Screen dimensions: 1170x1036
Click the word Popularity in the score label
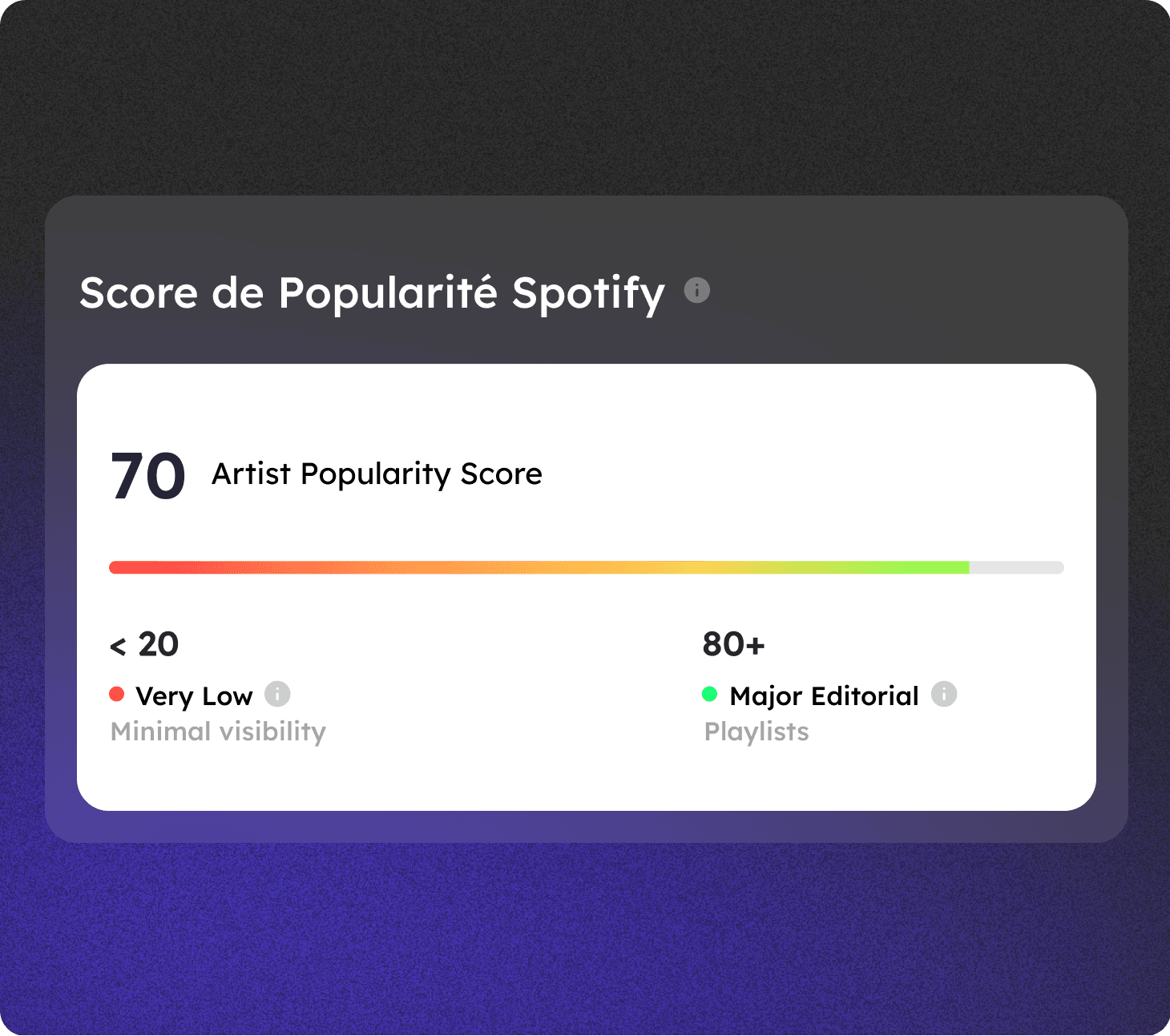click(x=376, y=474)
